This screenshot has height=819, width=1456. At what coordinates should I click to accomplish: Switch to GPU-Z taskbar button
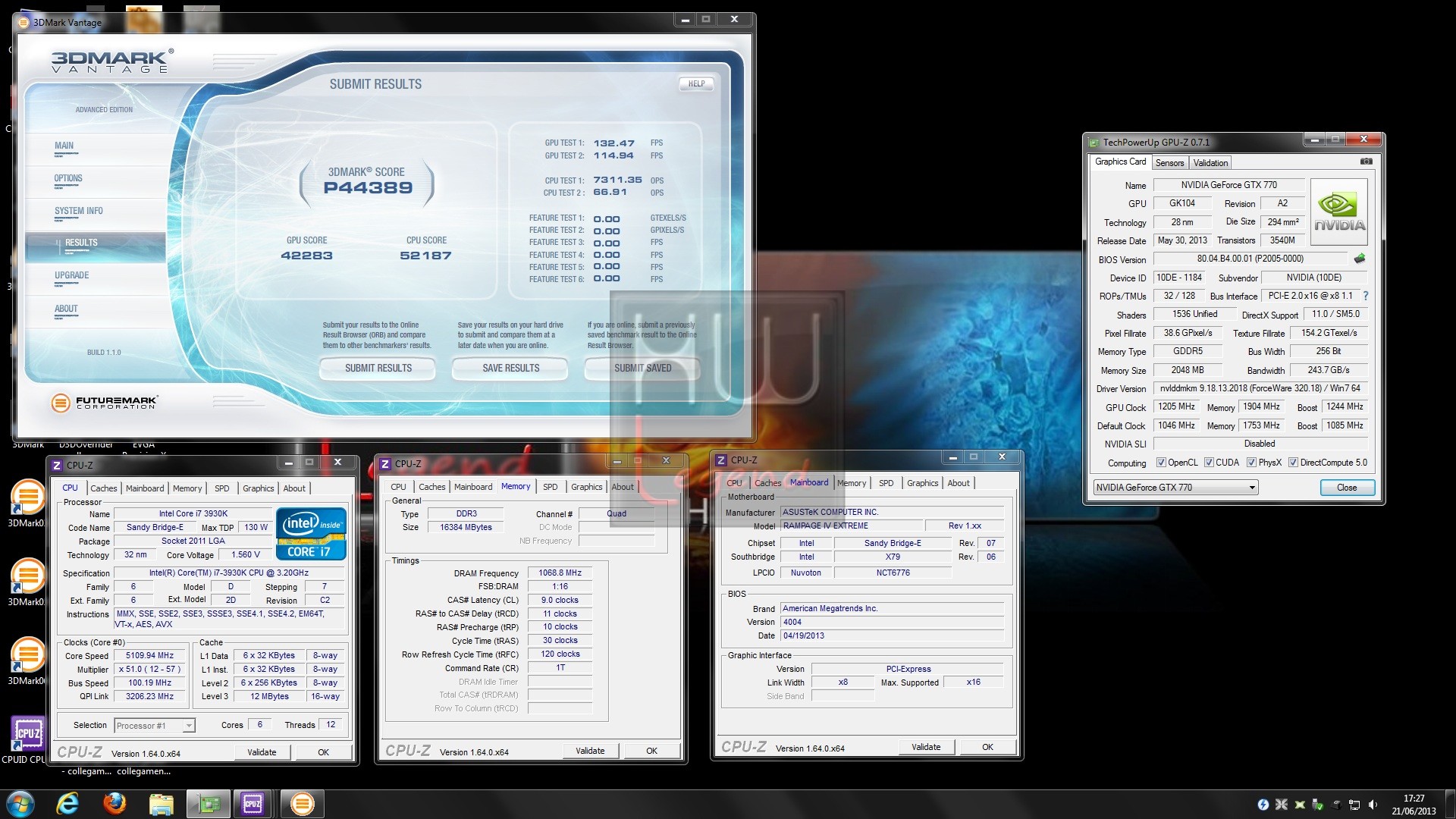[207, 804]
